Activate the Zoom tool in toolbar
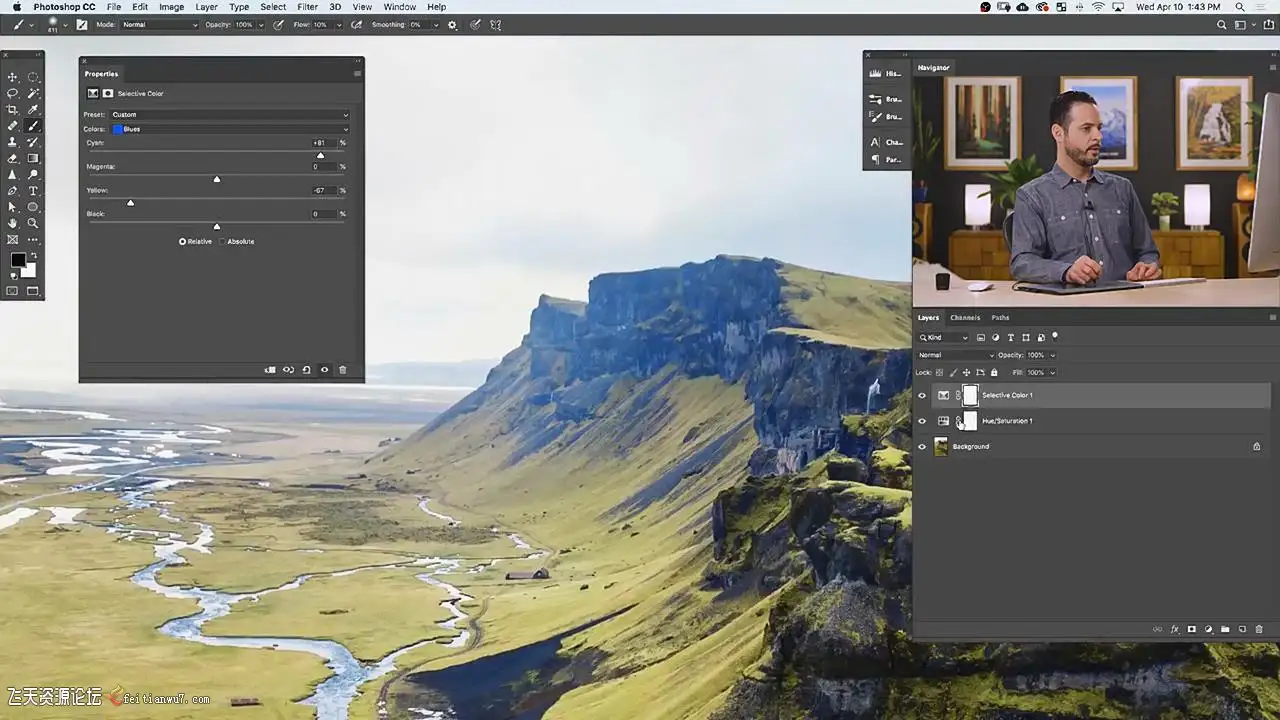This screenshot has width=1280, height=720. (x=33, y=223)
